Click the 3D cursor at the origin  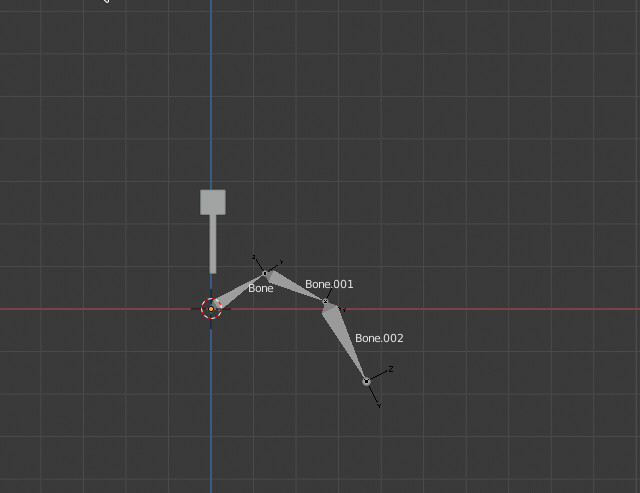coord(211,309)
